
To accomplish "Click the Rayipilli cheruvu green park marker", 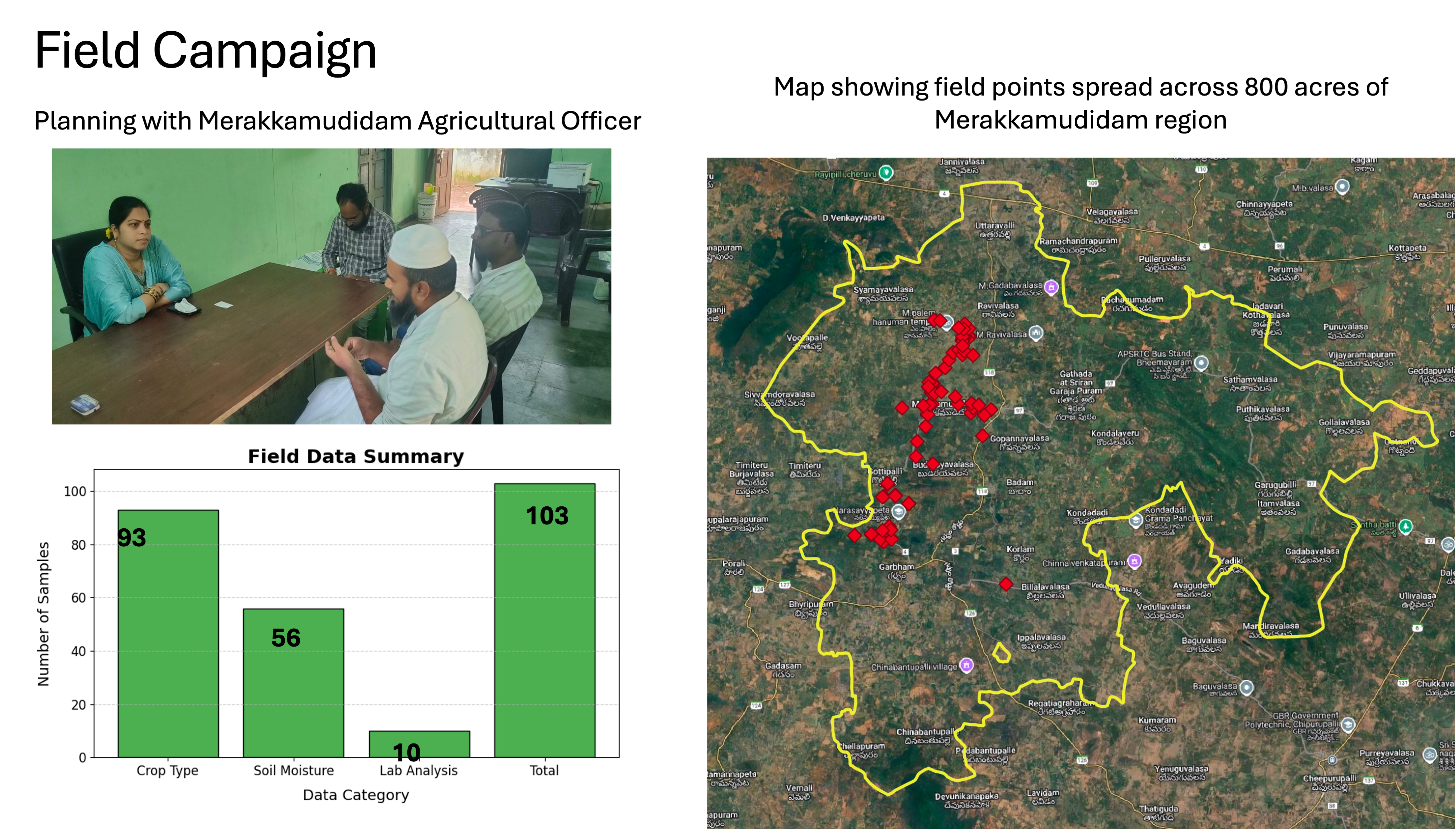I will [x=885, y=171].
